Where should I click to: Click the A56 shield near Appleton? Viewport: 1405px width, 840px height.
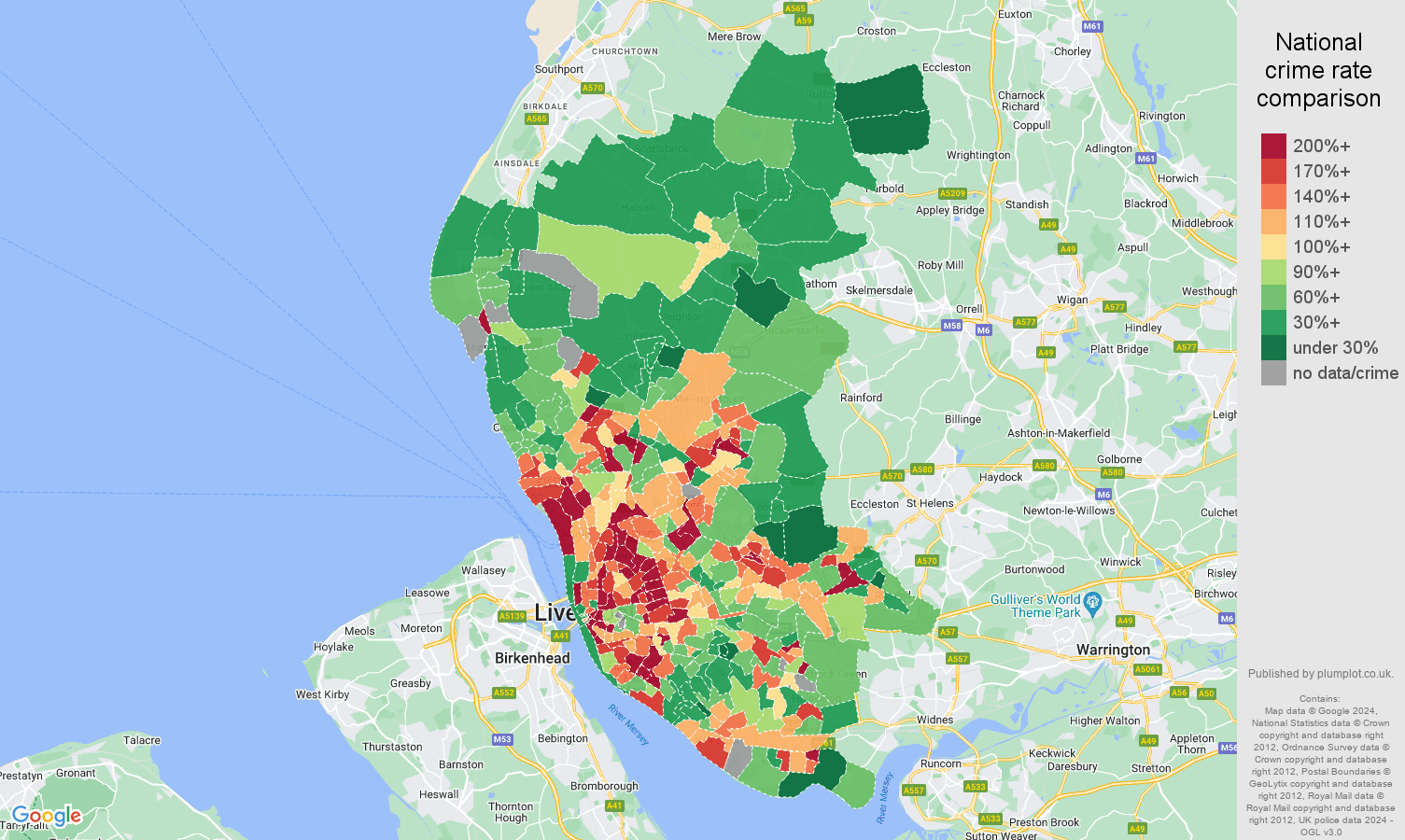1180,693
